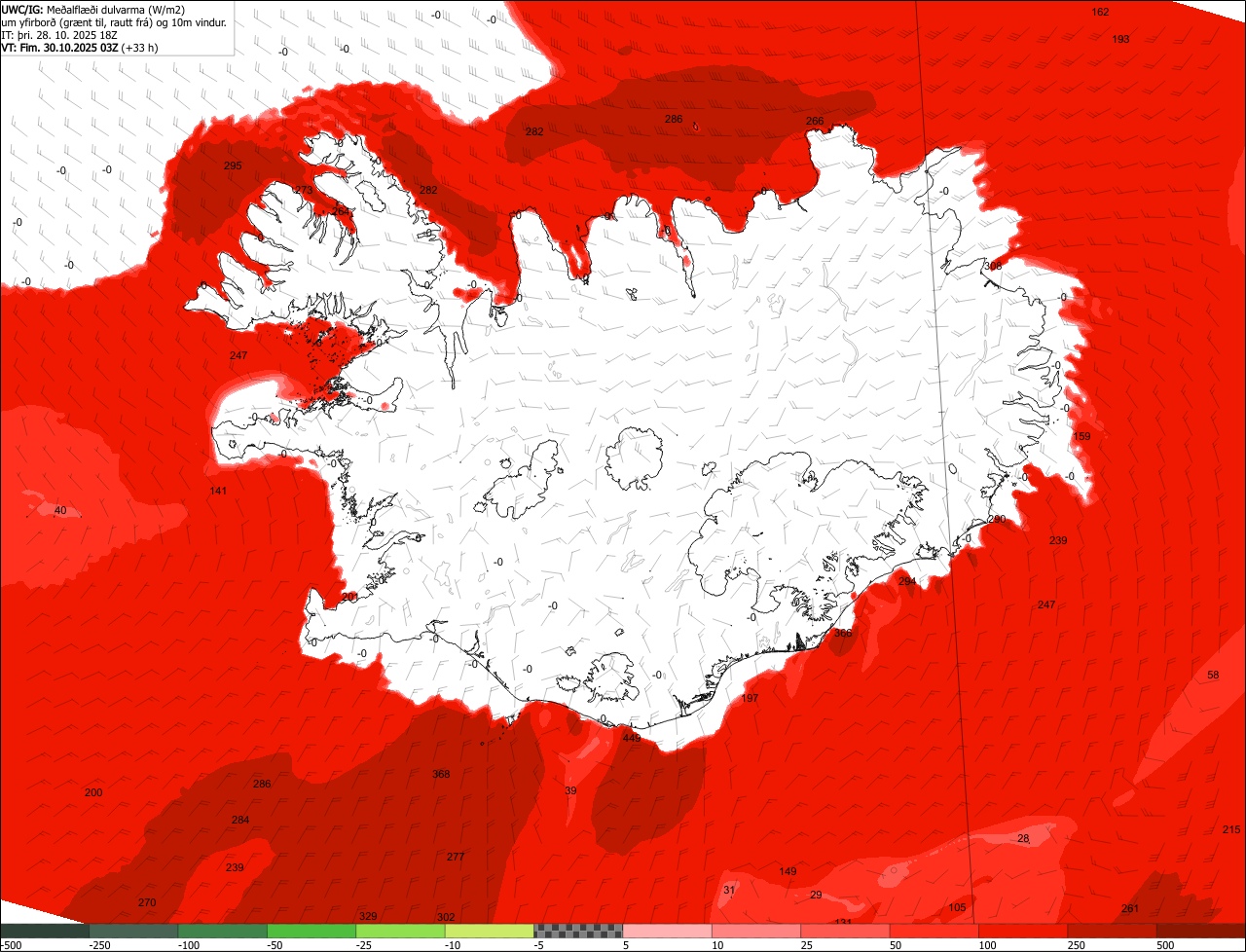Click the map value 105
Viewport: 1246px width, 952px height.
(x=958, y=907)
